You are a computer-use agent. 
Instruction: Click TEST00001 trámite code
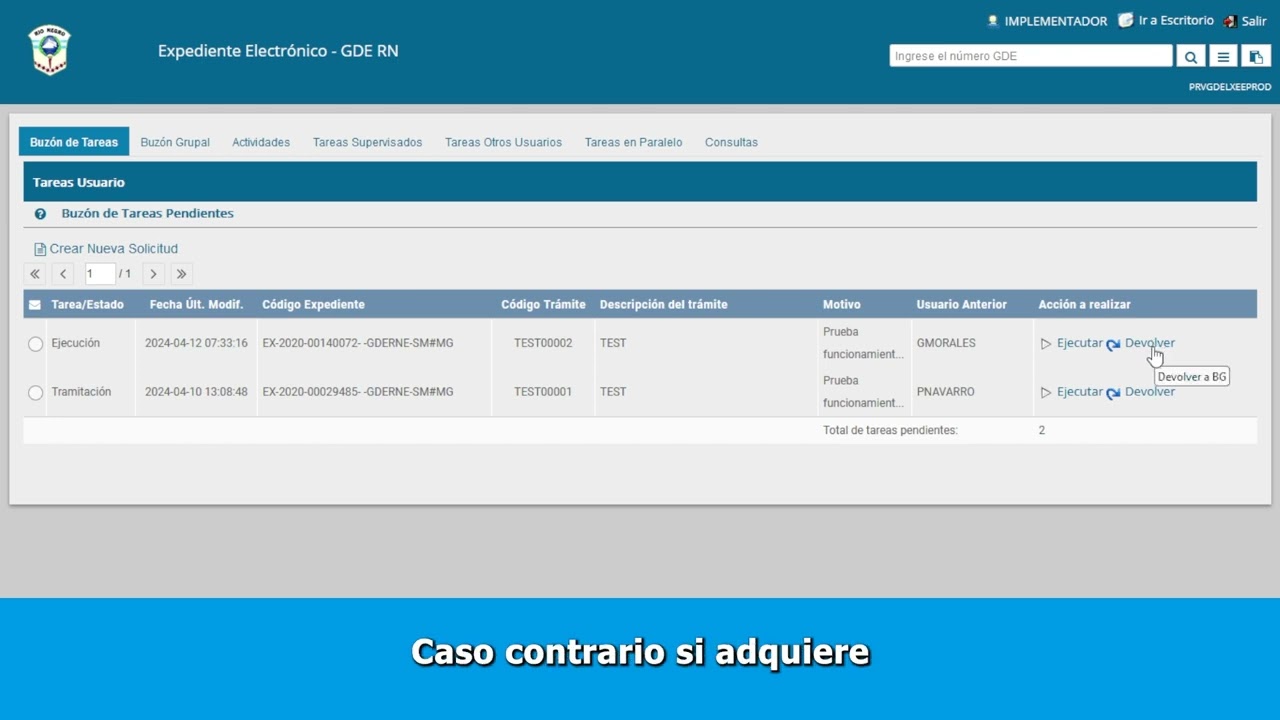543,392
